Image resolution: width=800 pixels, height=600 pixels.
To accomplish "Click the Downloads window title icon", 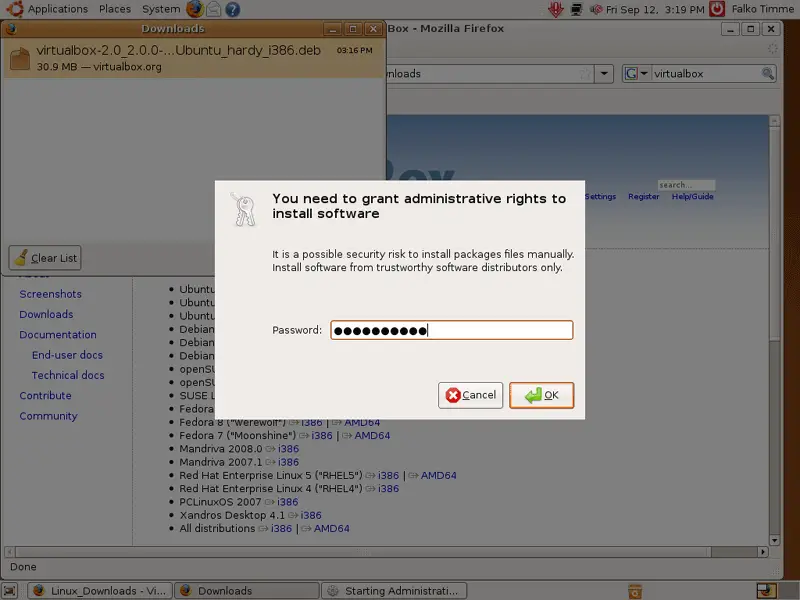I will click(x=11, y=29).
